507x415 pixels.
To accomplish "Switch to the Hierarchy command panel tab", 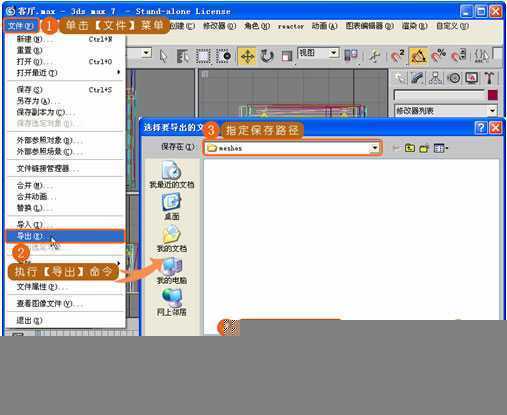I will [435, 78].
